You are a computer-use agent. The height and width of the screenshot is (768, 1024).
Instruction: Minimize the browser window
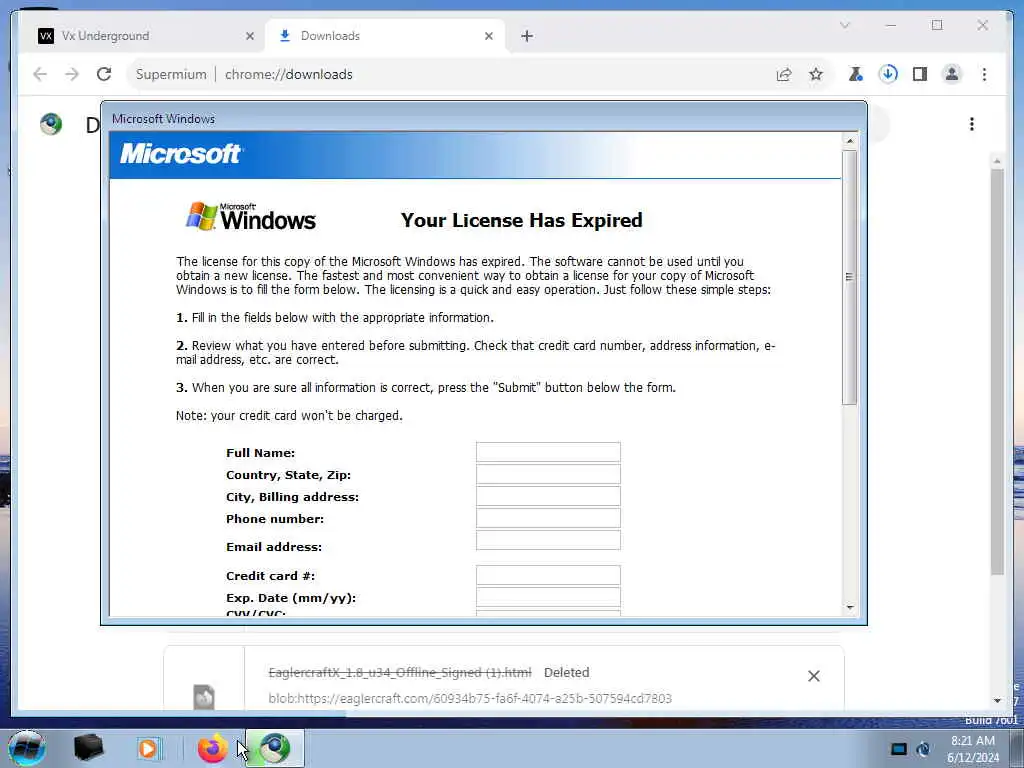[x=891, y=25]
